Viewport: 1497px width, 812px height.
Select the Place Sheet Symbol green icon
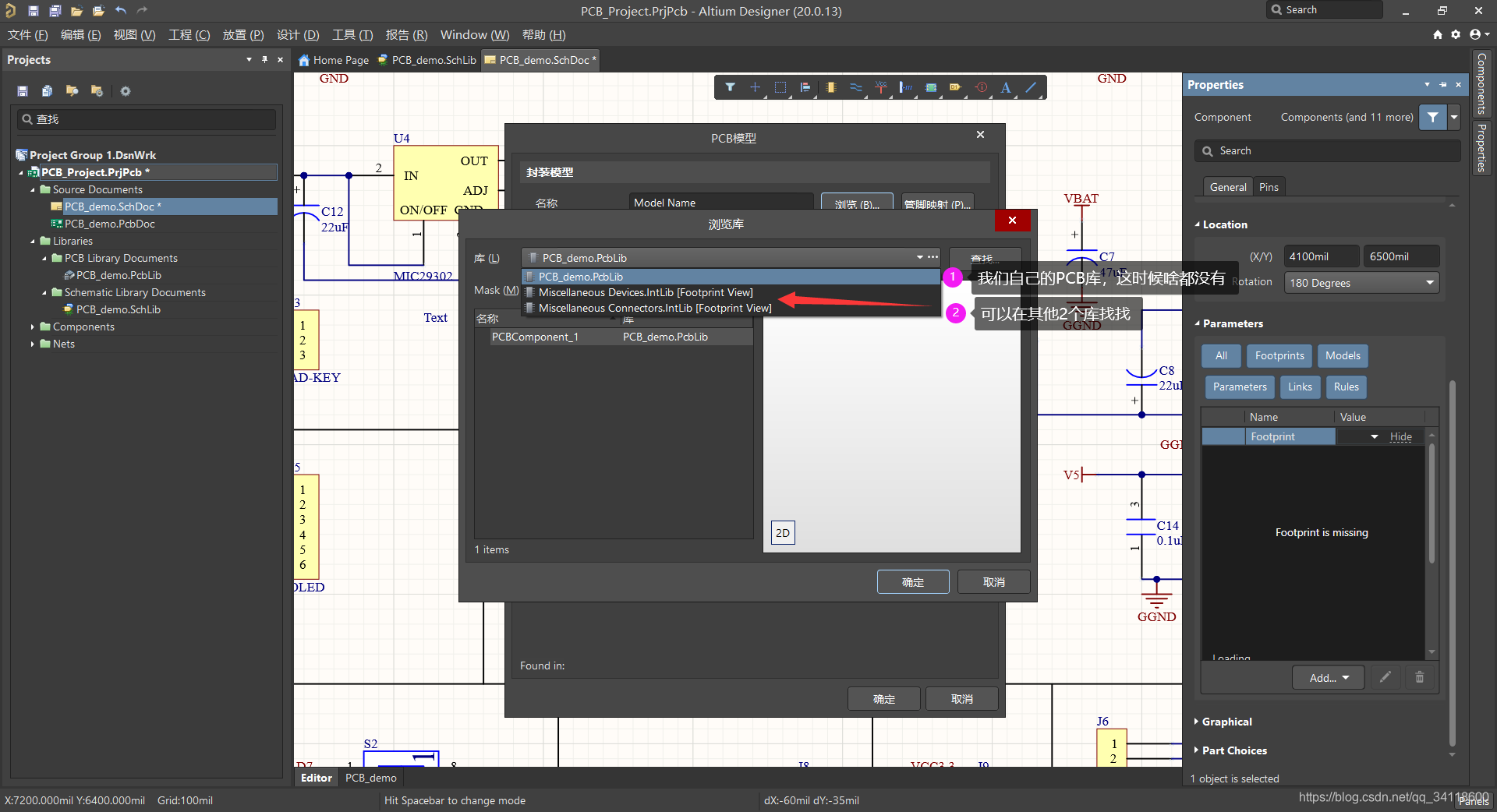click(x=931, y=87)
